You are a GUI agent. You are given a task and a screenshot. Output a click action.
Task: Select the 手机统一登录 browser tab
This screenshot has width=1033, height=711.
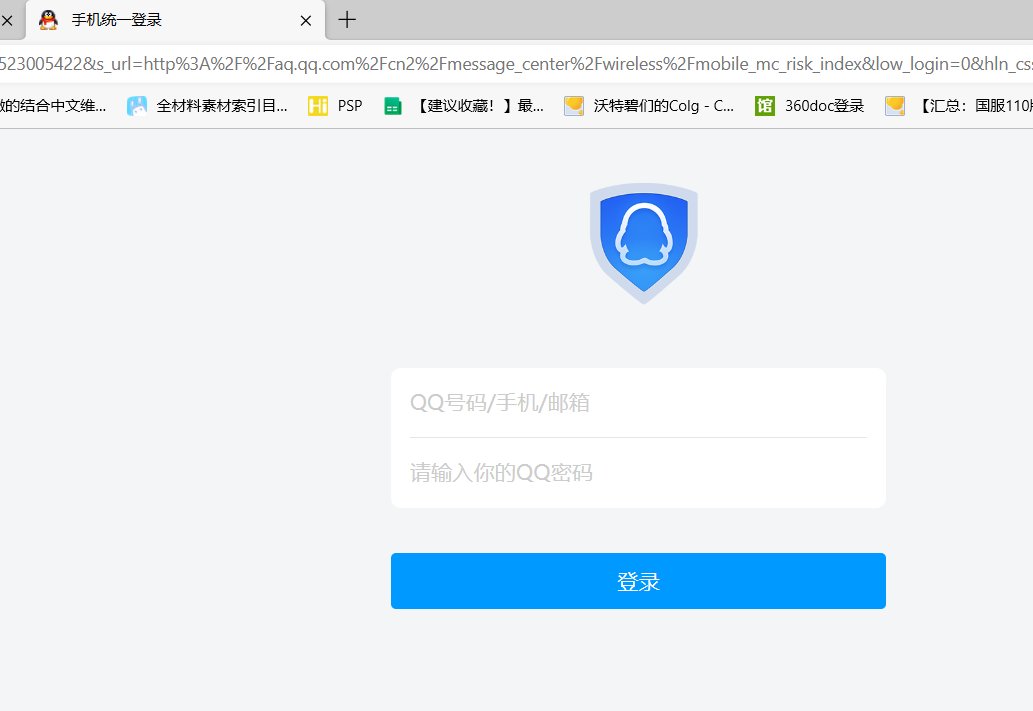point(175,20)
